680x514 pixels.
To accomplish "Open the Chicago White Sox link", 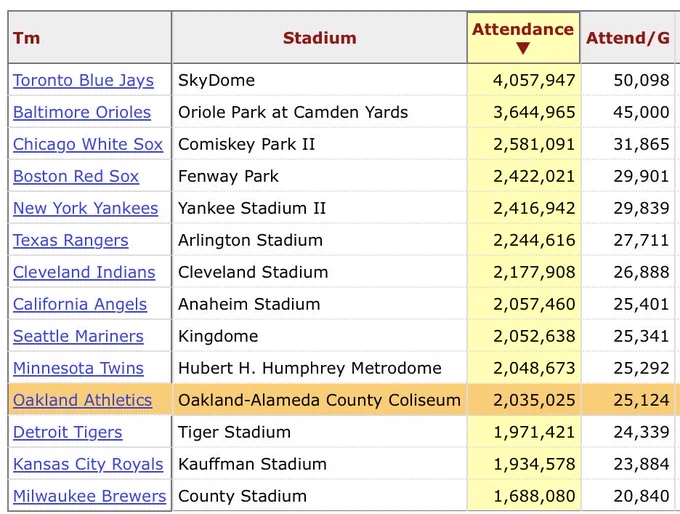I will pyautogui.click(x=88, y=144).
